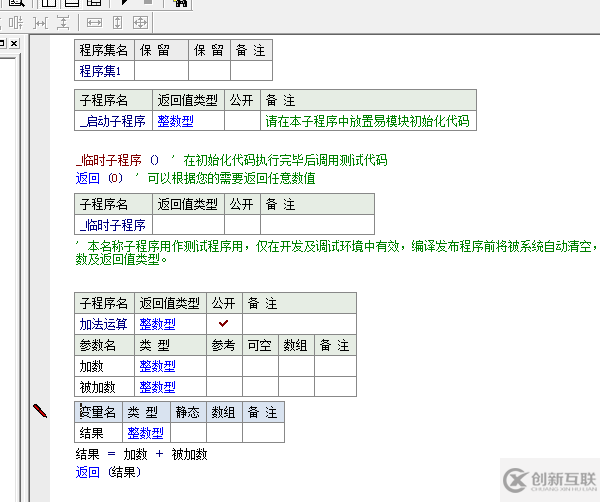Screen dimensions: 600x502
Task: Click the empty return type cell of _临时子程序
Action: click(188, 225)
